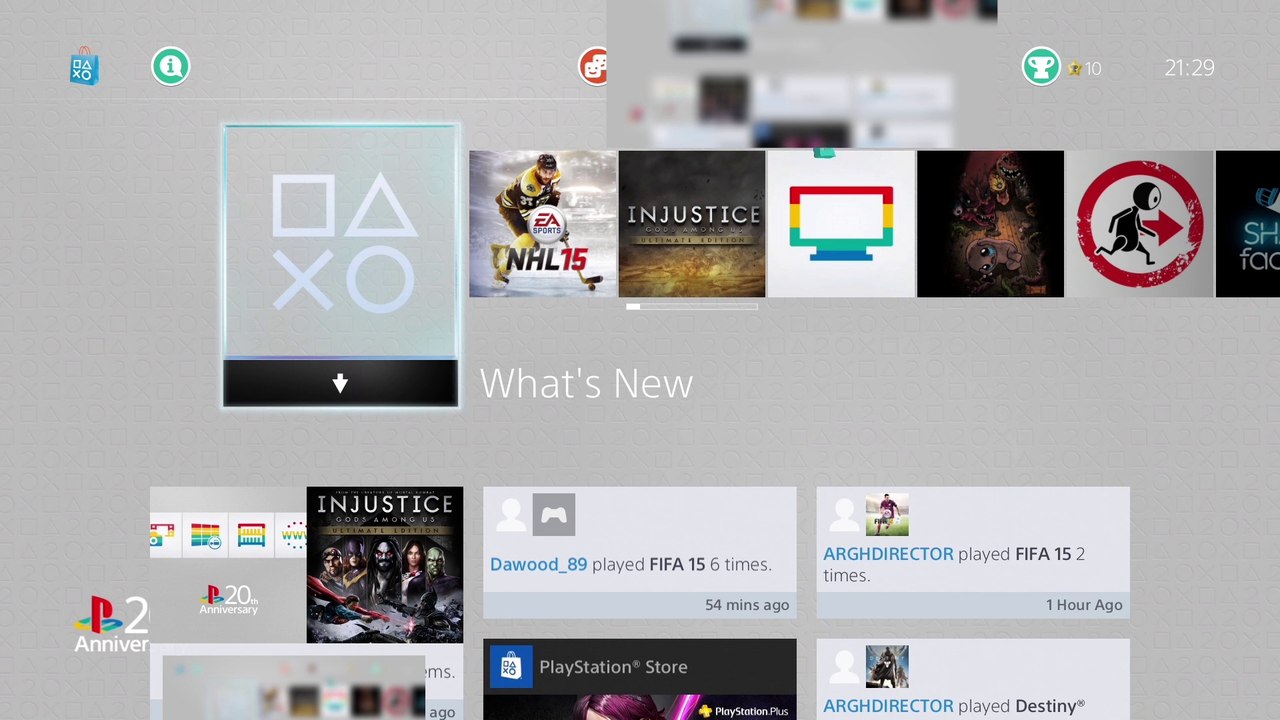Click the controller icon in Dawood_89's post
Screen dimensions: 1280x720
pos(554,515)
